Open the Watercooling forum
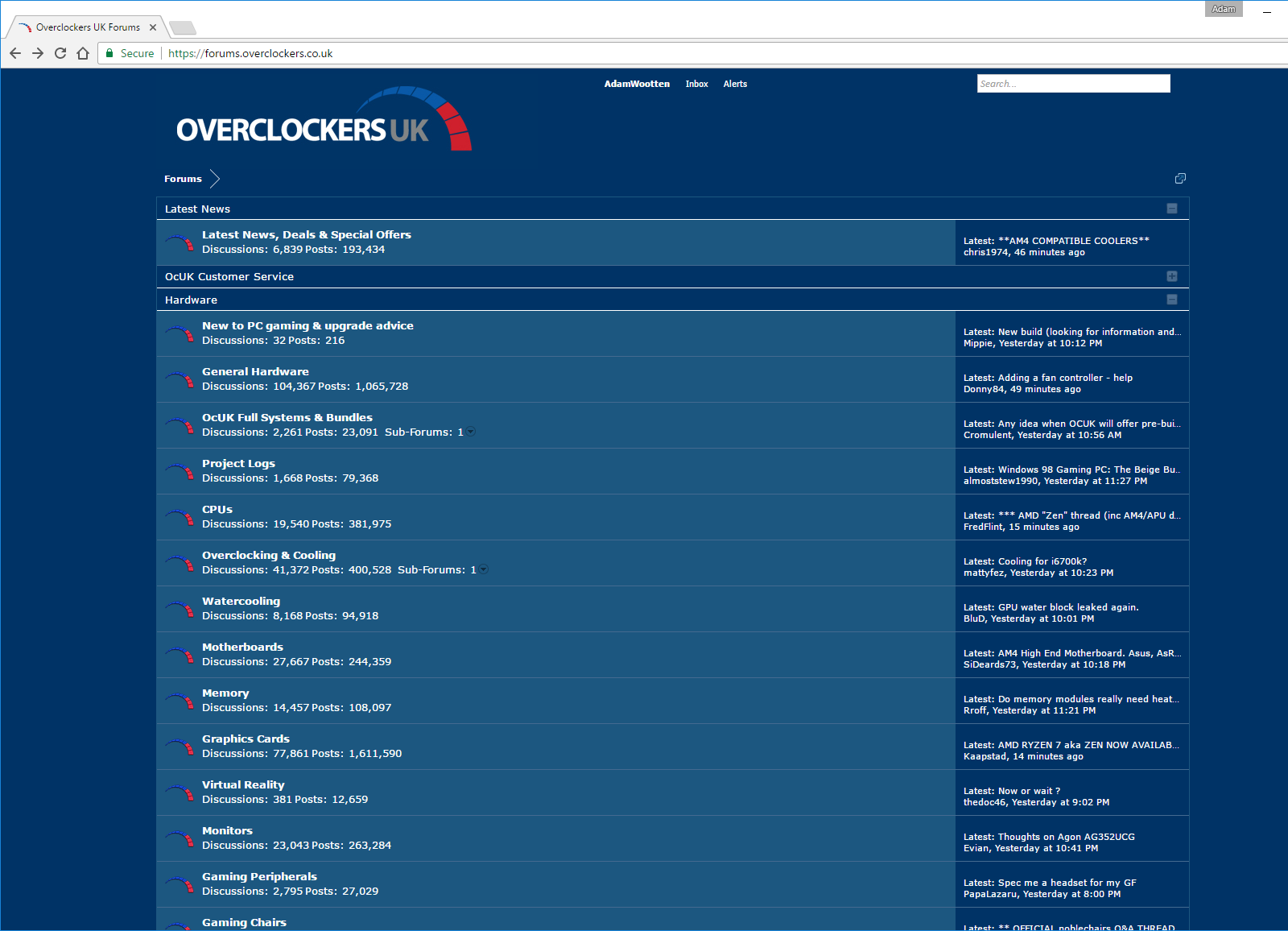1288x931 pixels. coord(241,601)
